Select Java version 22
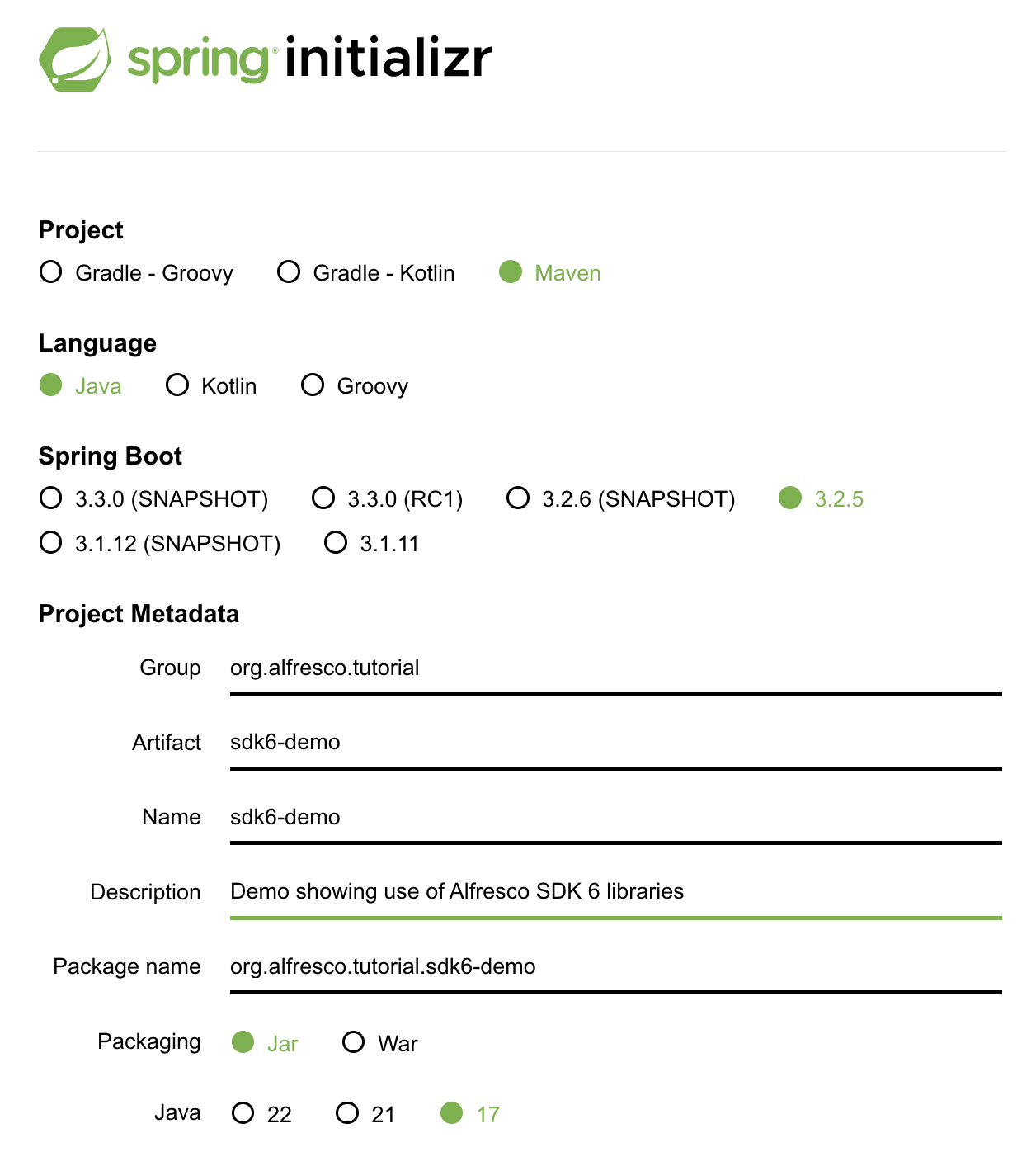This screenshot has width=1036, height=1152. coord(244,1113)
